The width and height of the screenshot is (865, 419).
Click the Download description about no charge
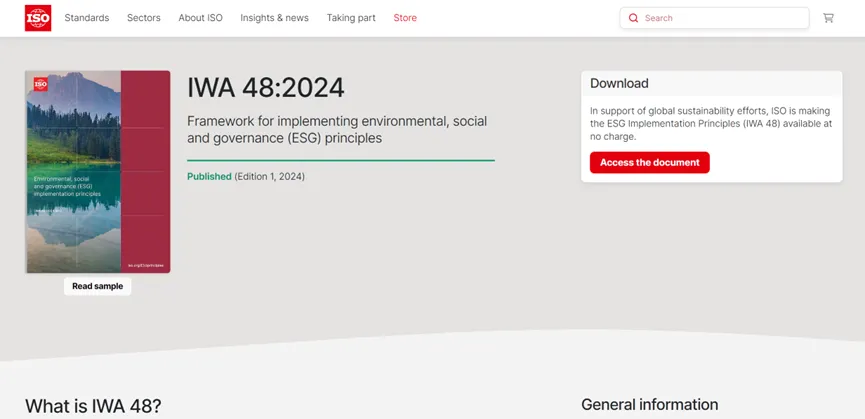[711, 123]
